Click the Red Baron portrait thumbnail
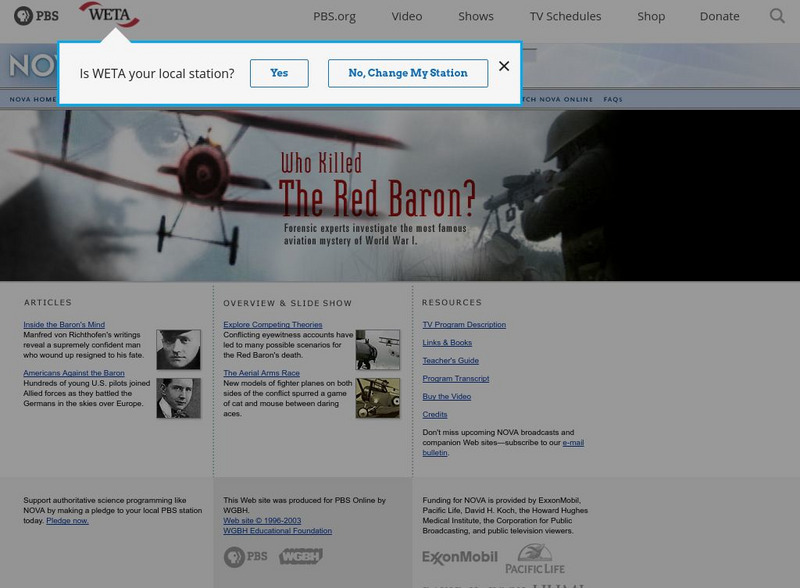800x588 pixels. coord(178,350)
